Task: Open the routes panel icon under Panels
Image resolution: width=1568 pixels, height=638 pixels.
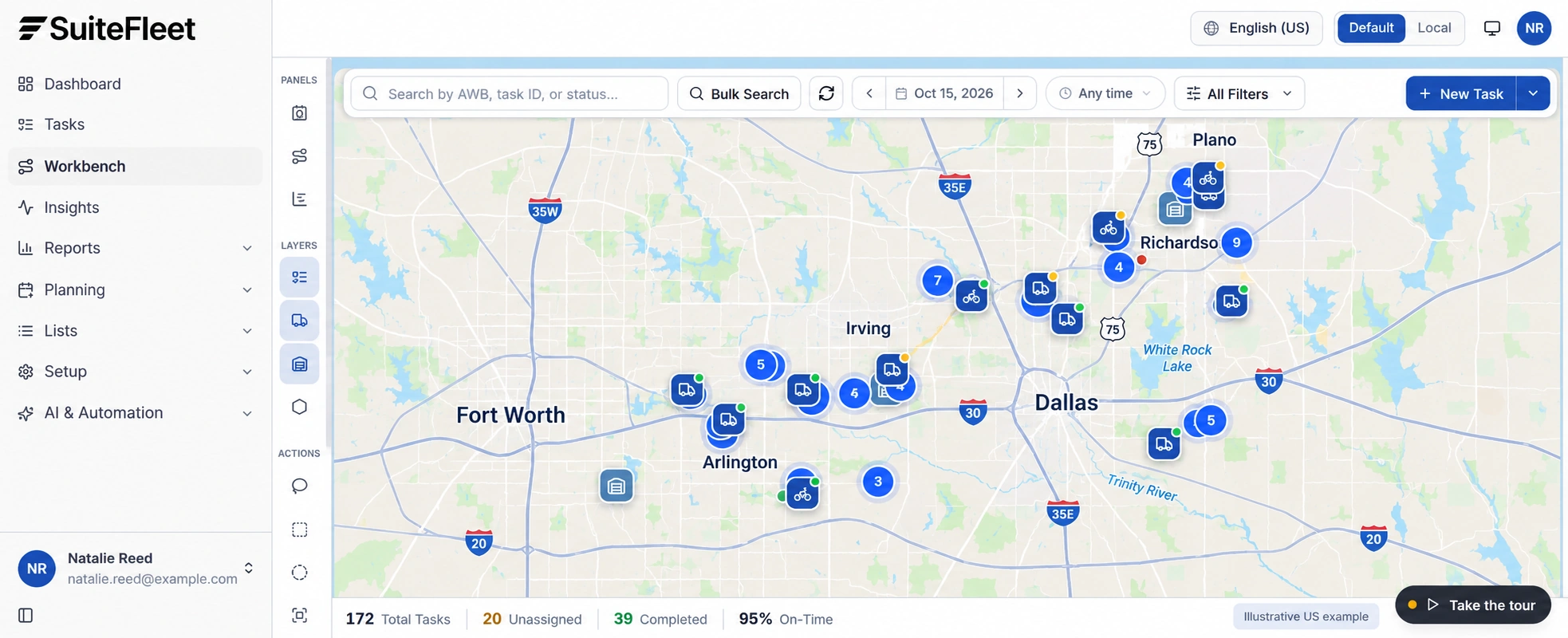Action: [x=299, y=156]
